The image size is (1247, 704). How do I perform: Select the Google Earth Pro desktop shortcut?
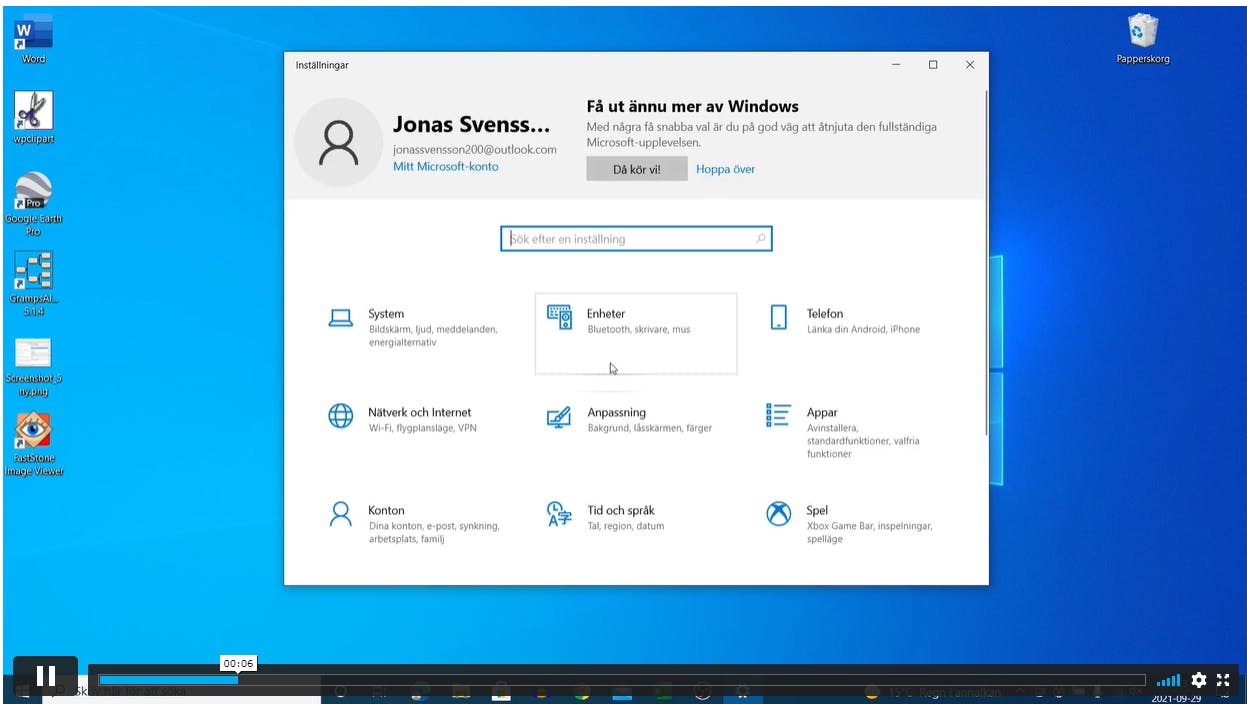click(x=33, y=204)
